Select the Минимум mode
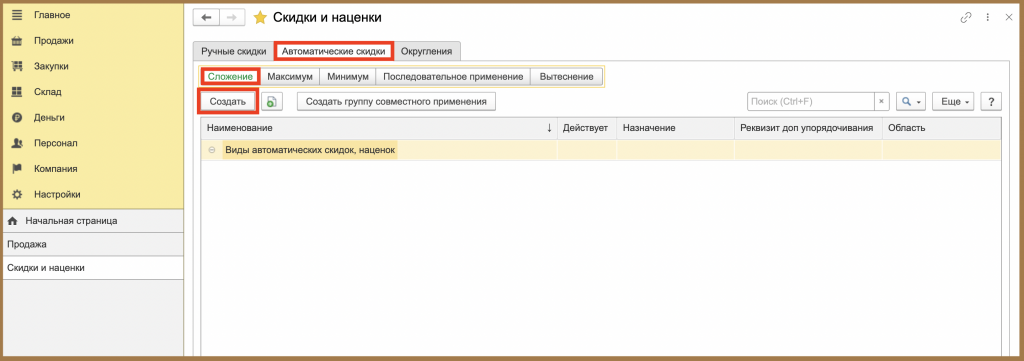The image size is (1024, 361). pos(347,76)
